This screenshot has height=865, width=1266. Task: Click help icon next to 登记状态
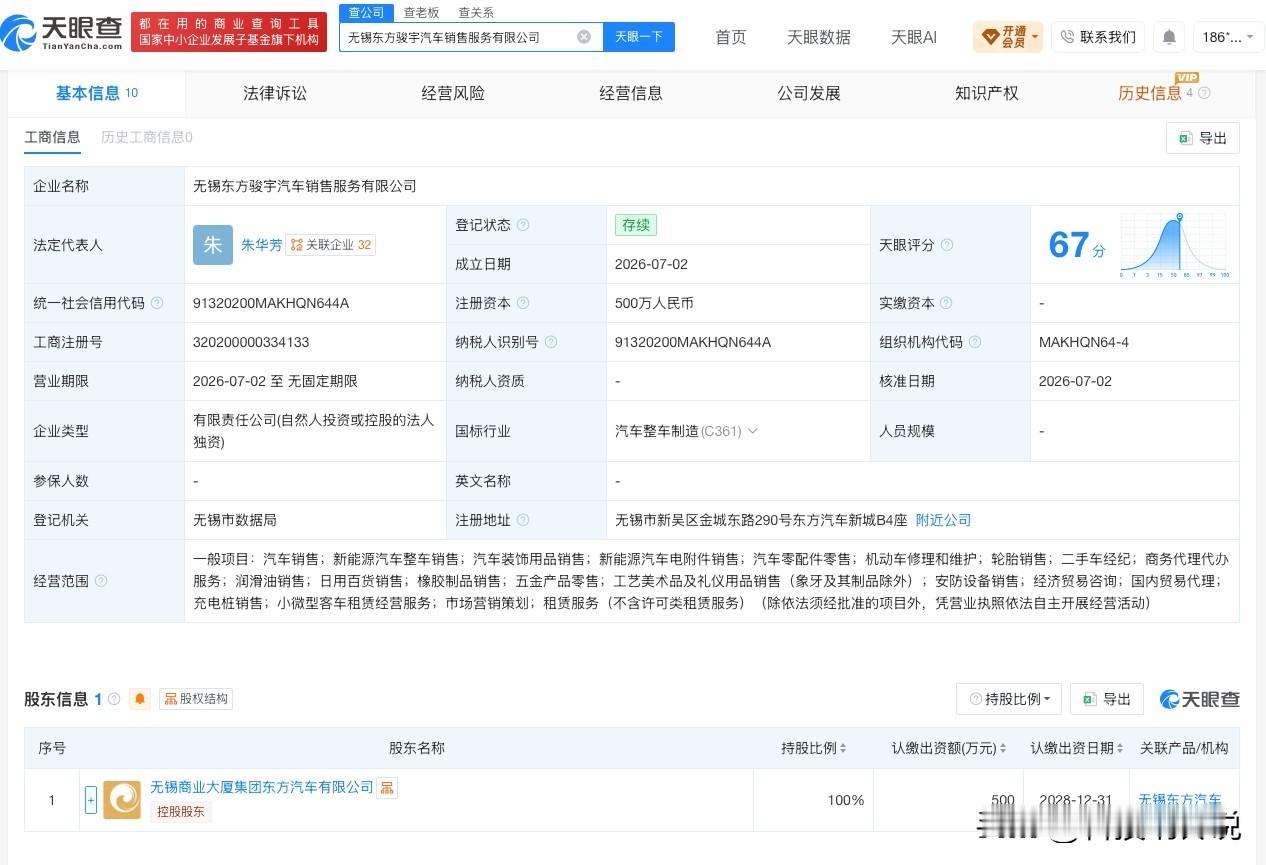[x=523, y=225]
